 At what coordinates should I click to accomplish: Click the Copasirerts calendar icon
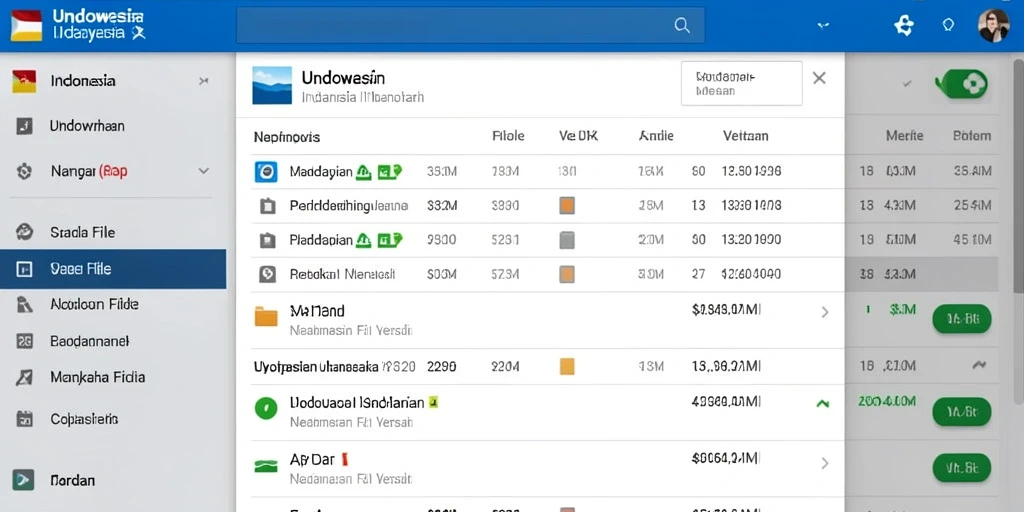pyautogui.click(x=24, y=419)
